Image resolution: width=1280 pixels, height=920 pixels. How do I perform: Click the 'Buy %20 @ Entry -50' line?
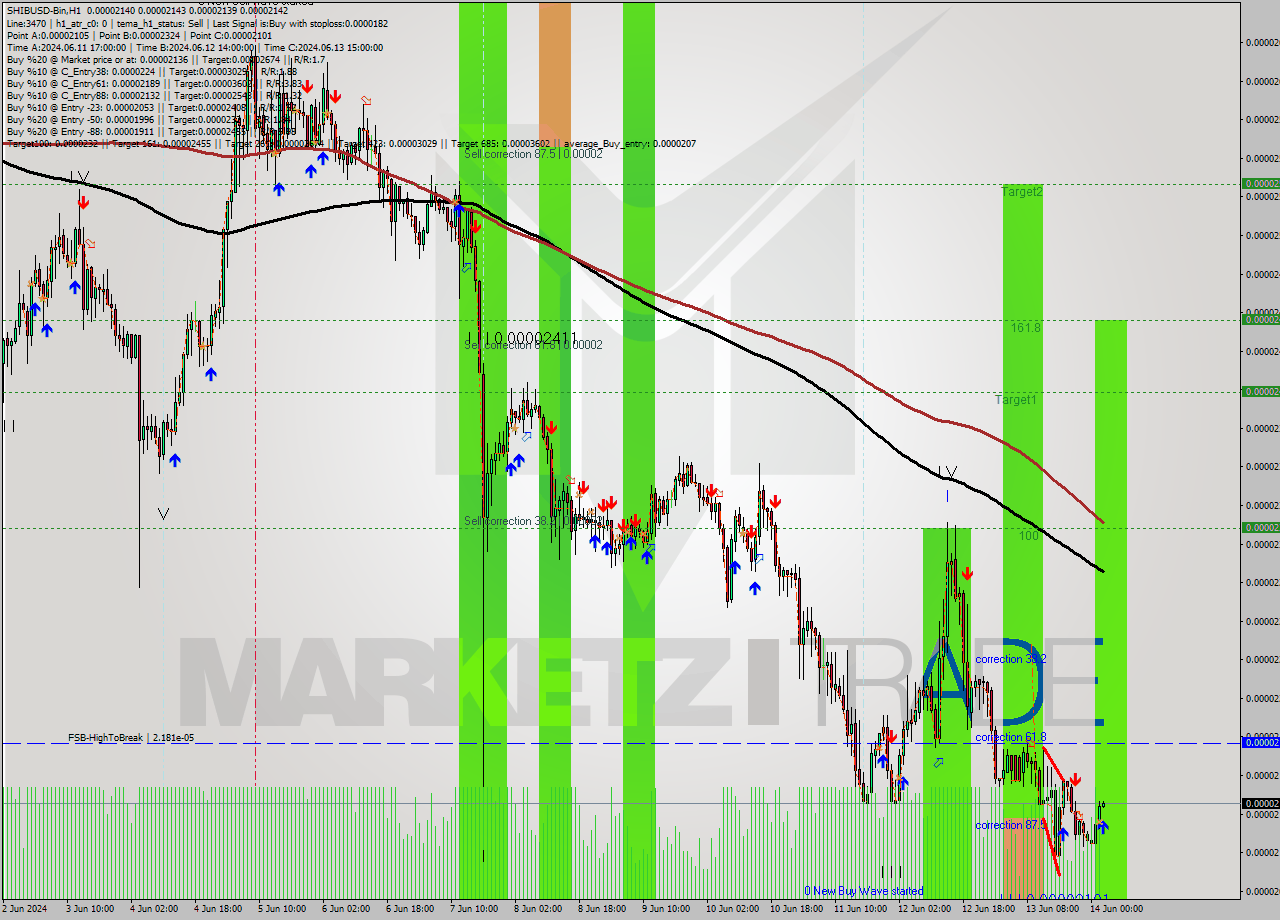[151, 119]
